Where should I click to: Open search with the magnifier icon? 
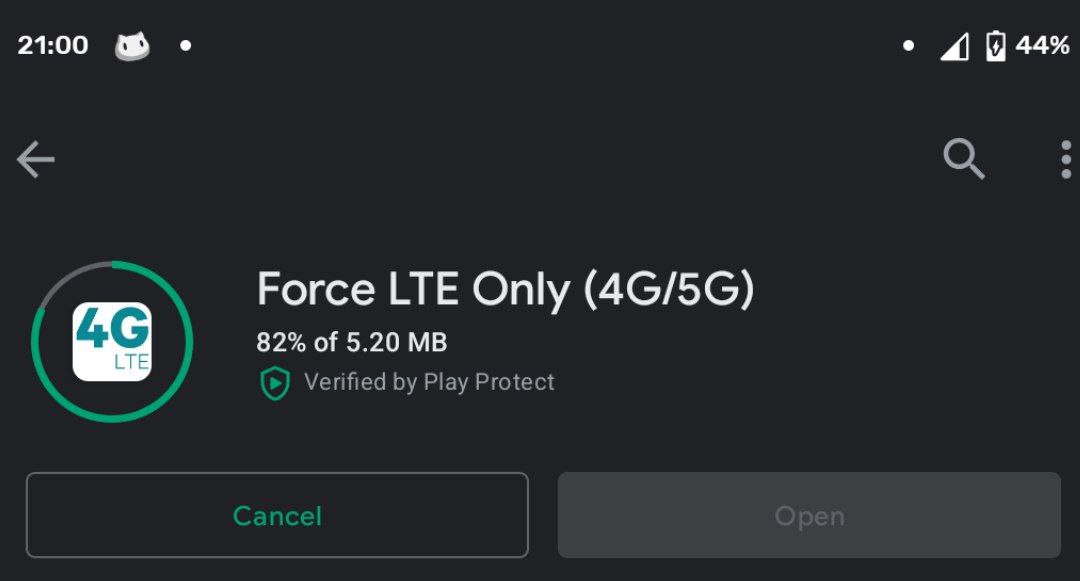964,158
